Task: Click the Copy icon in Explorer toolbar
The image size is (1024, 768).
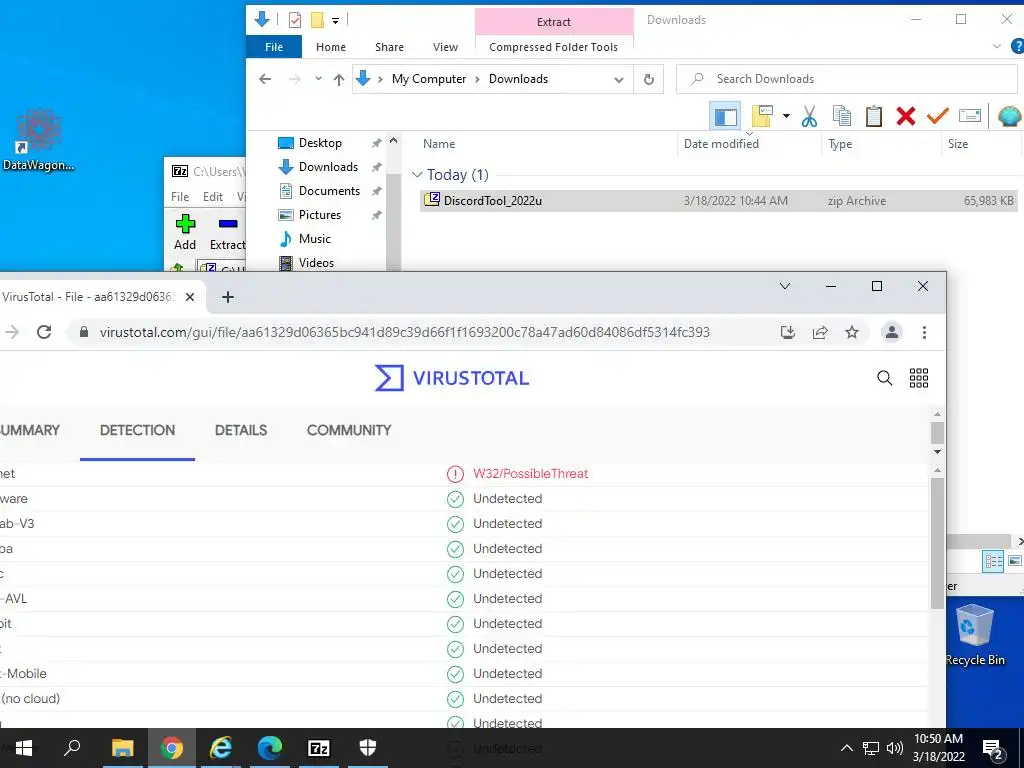Action: (x=841, y=116)
